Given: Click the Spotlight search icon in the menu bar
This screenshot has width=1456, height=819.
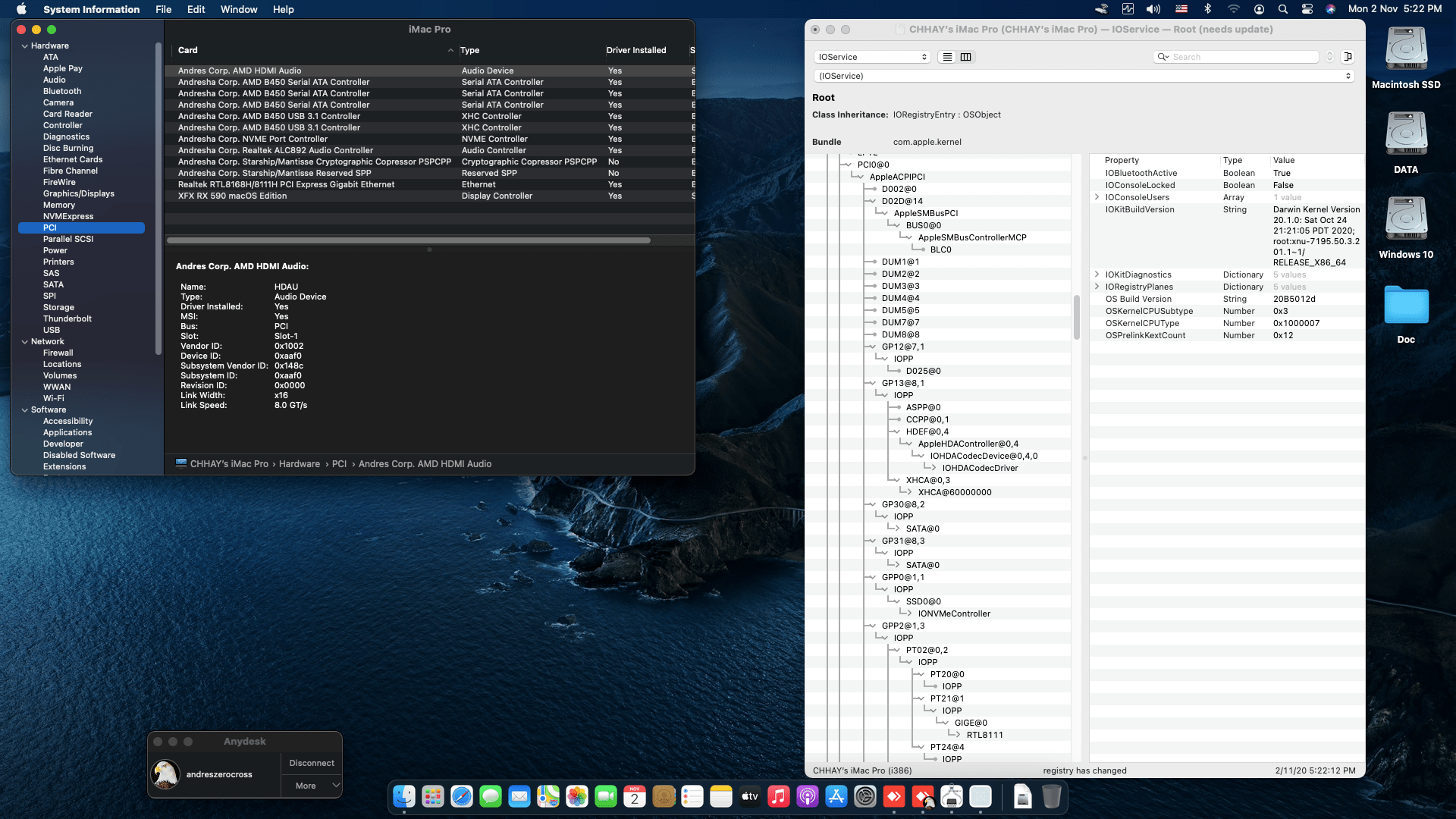Looking at the screenshot, I should pyautogui.click(x=1282, y=9).
